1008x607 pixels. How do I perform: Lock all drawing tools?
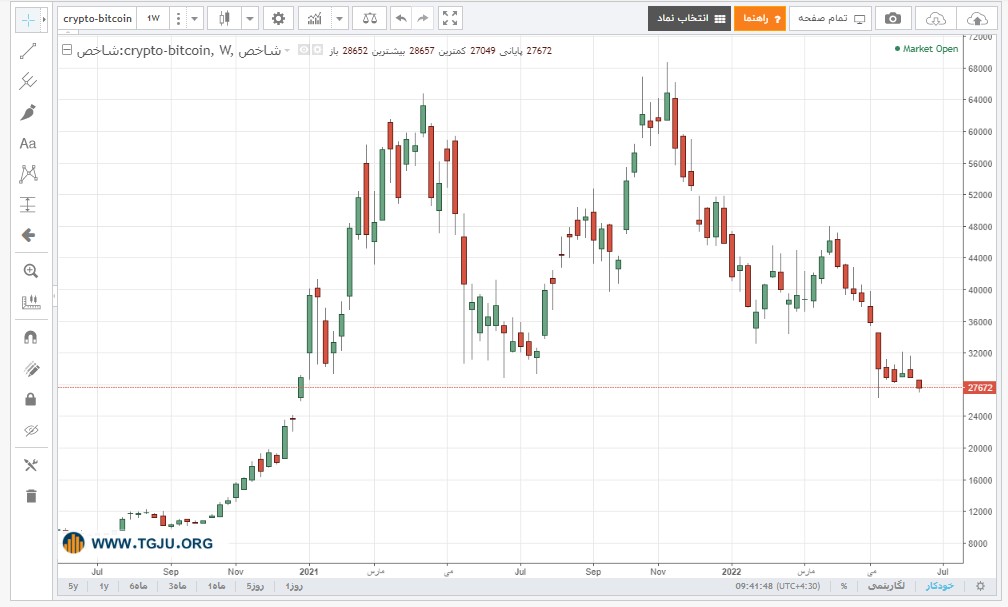tap(30, 399)
